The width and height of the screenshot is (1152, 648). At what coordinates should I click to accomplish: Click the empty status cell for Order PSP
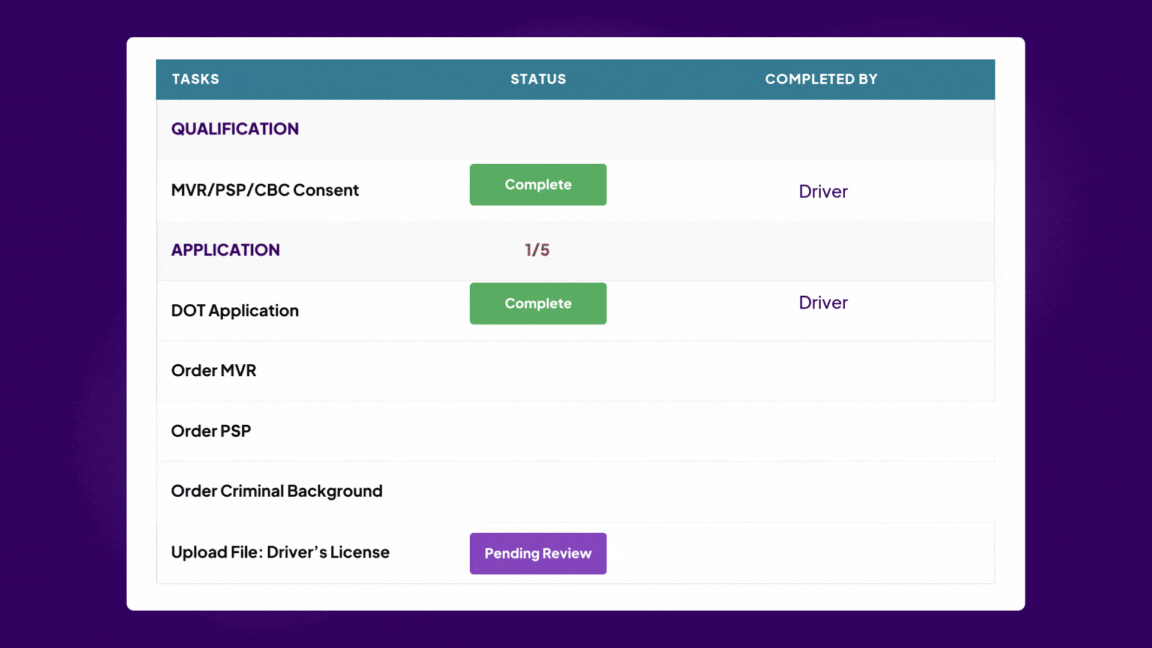pos(538,431)
